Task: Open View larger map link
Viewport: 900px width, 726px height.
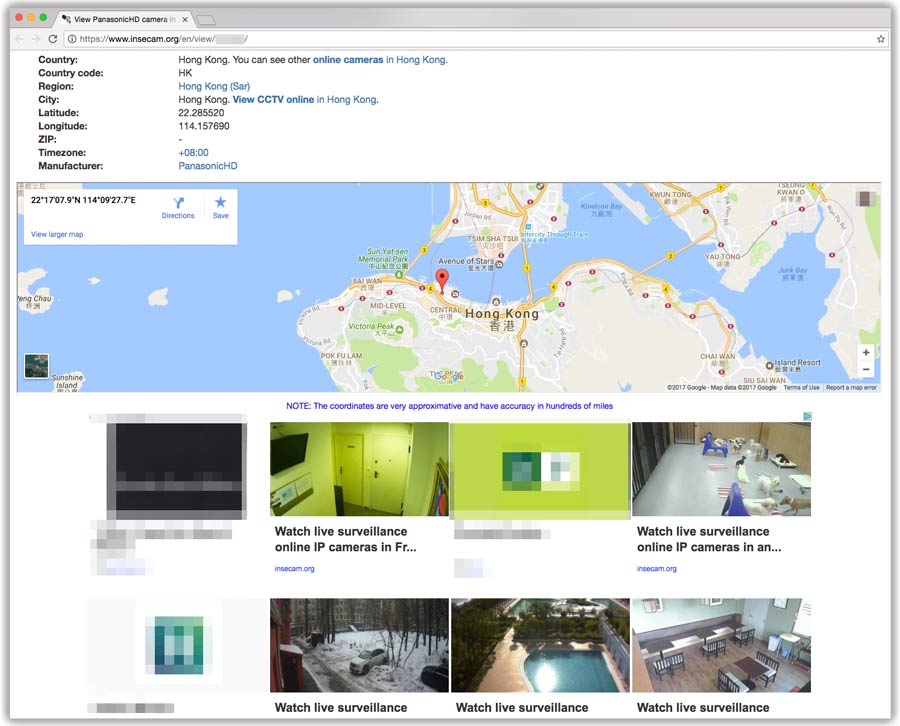Action: [57, 234]
